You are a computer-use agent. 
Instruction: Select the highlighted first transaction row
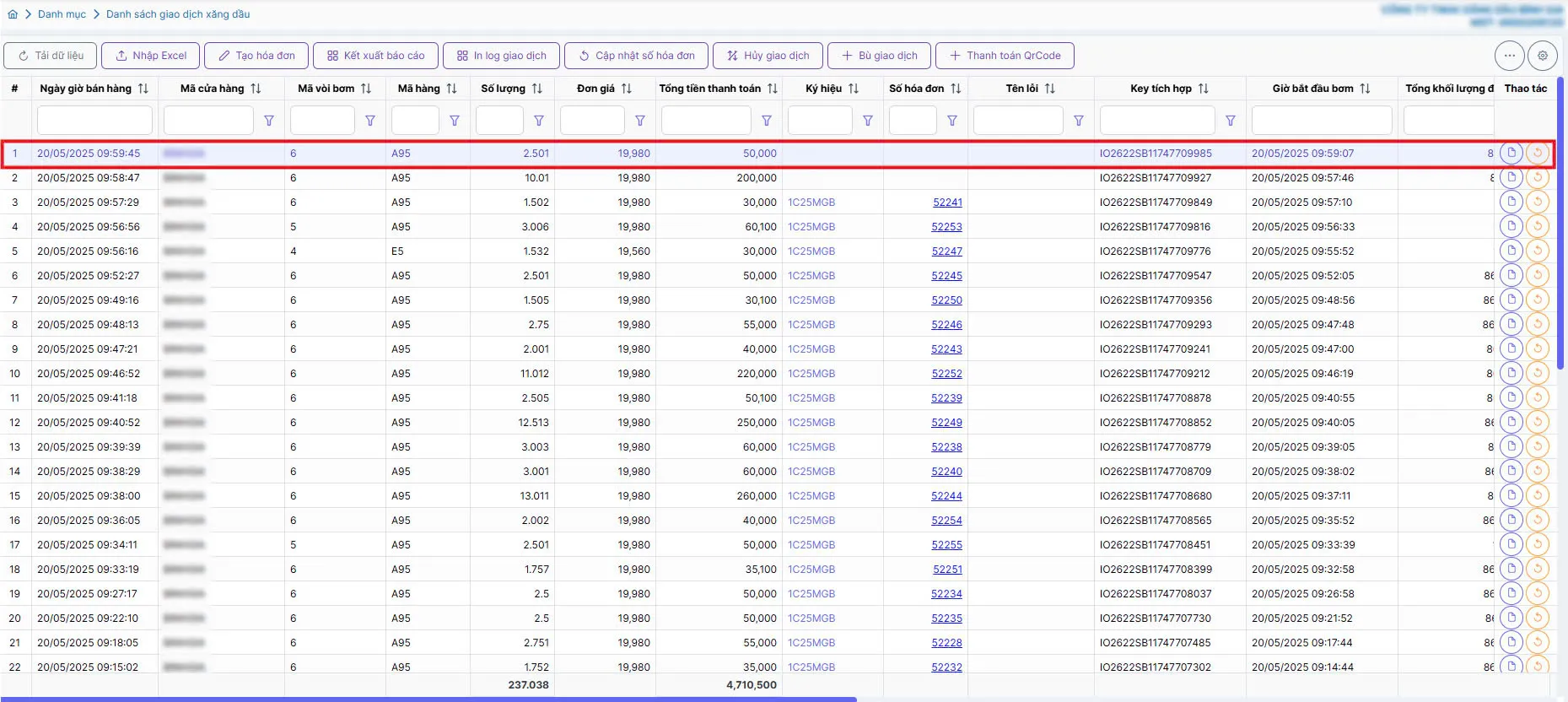click(x=777, y=154)
